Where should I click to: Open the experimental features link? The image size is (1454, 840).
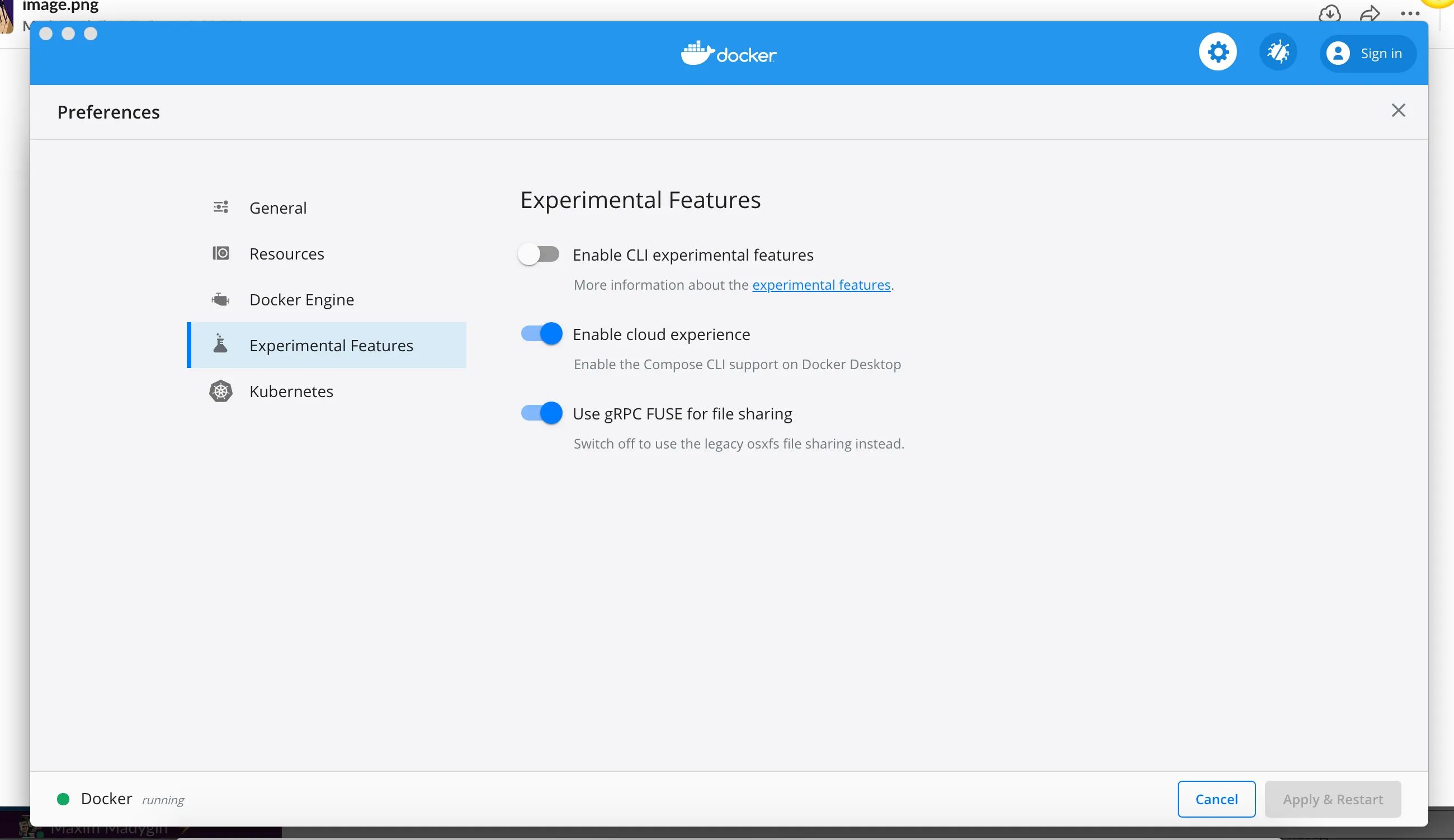click(x=821, y=285)
